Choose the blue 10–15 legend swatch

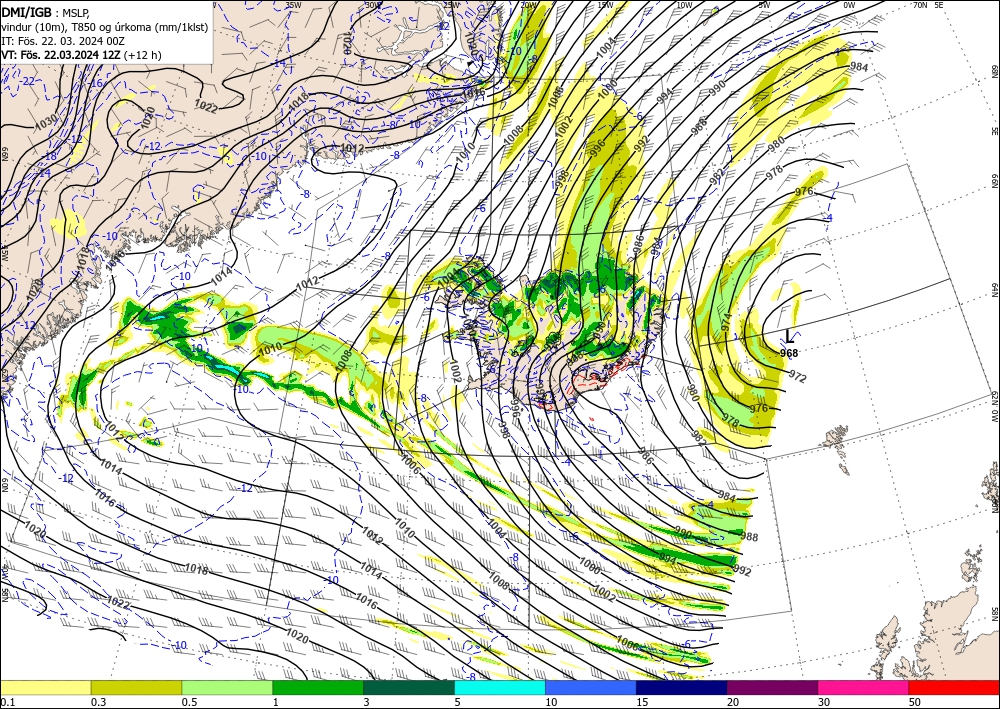591,687
